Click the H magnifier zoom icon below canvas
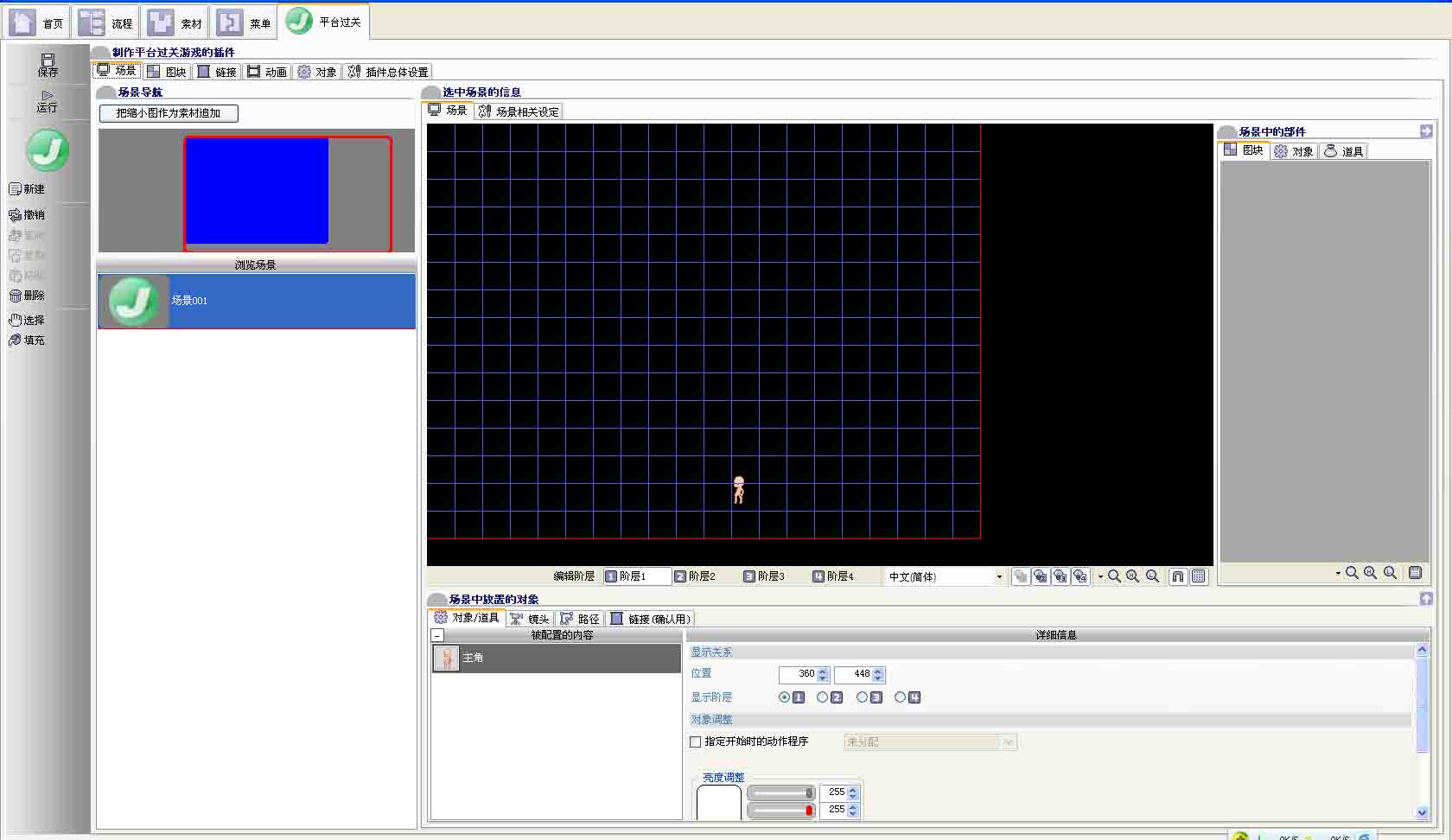 point(1133,576)
